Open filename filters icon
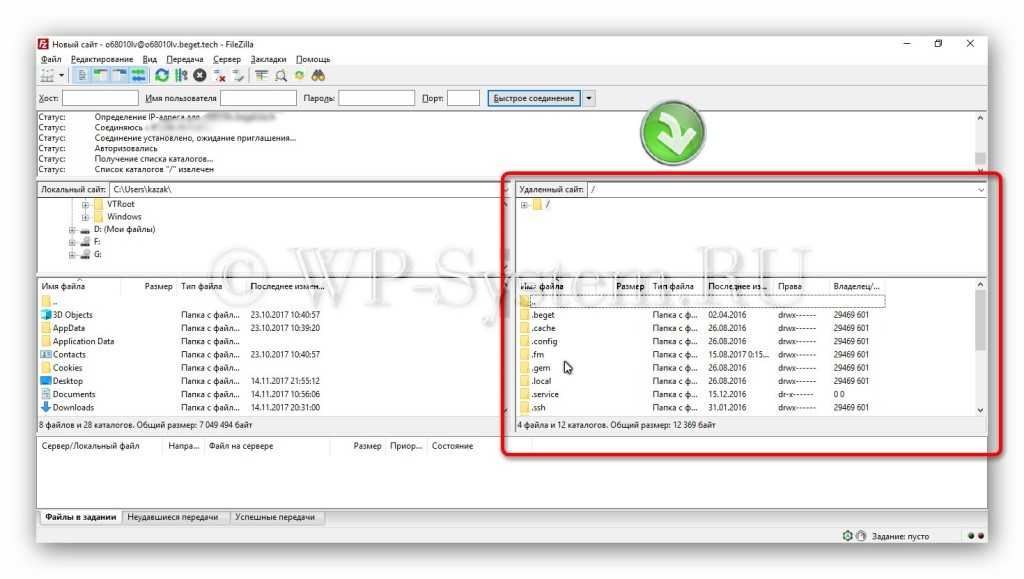 pos(261,75)
